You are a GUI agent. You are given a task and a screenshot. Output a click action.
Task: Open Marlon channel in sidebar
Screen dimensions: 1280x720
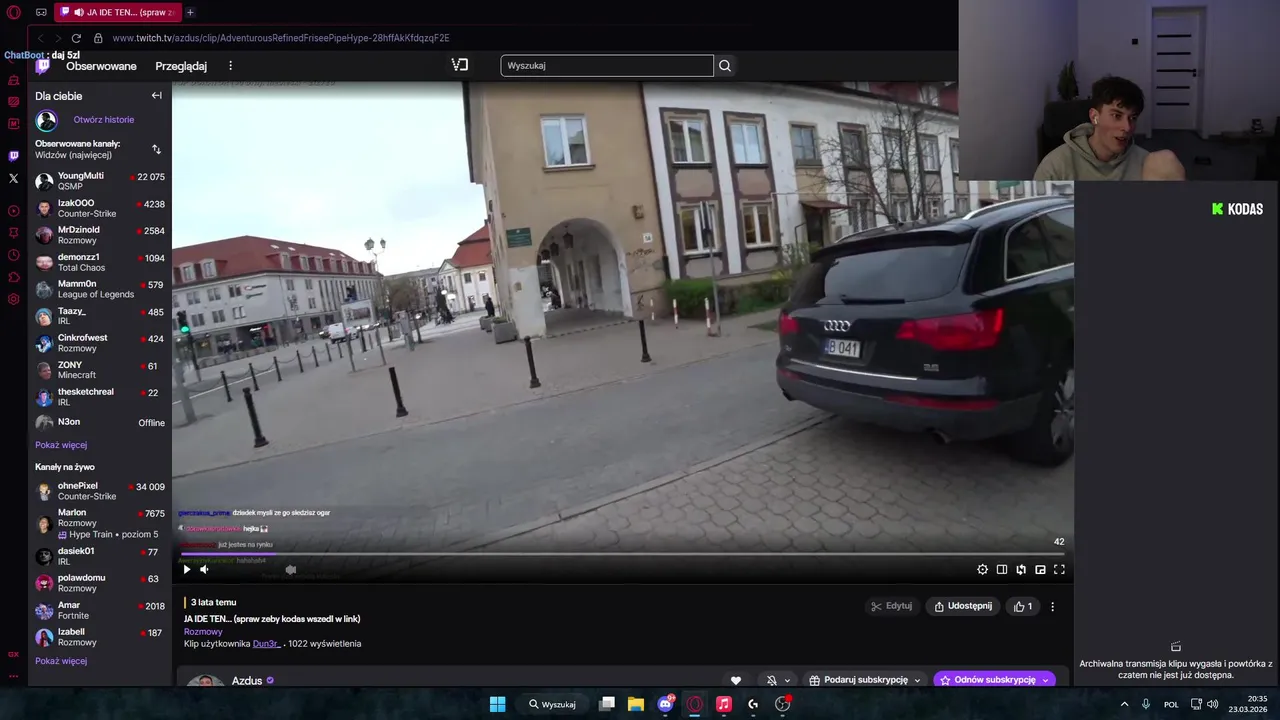[100, 523]
